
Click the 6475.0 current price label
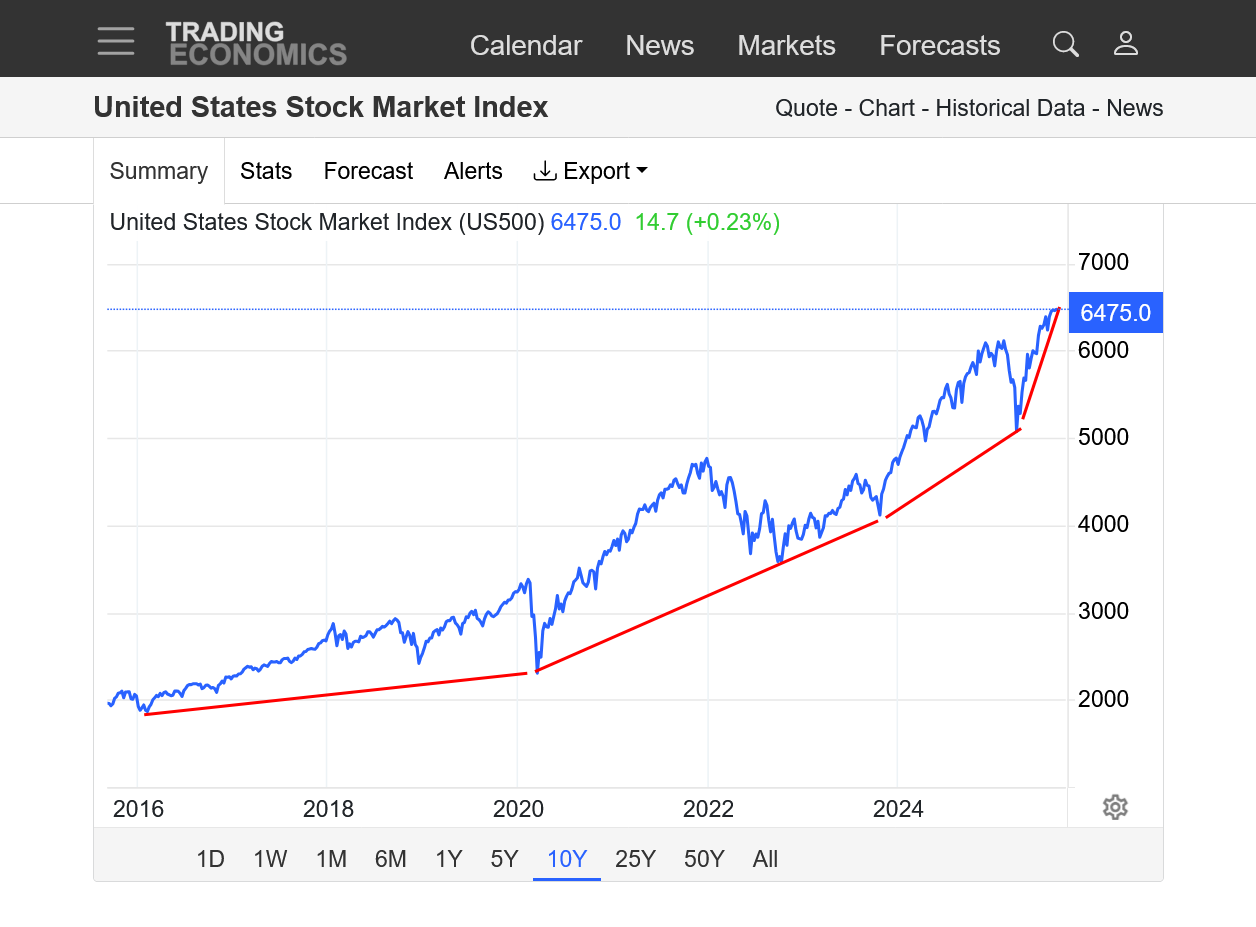(x=1115, y=313)
